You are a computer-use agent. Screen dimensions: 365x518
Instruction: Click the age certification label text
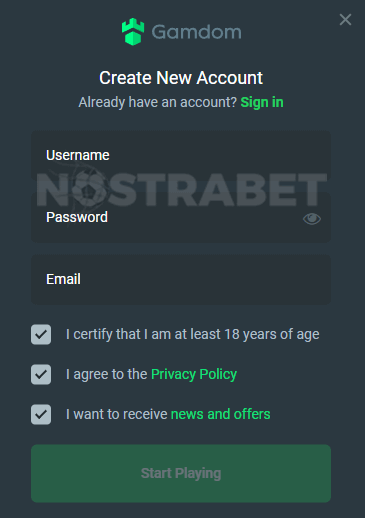pyautogui.click(x=192, y=335)
